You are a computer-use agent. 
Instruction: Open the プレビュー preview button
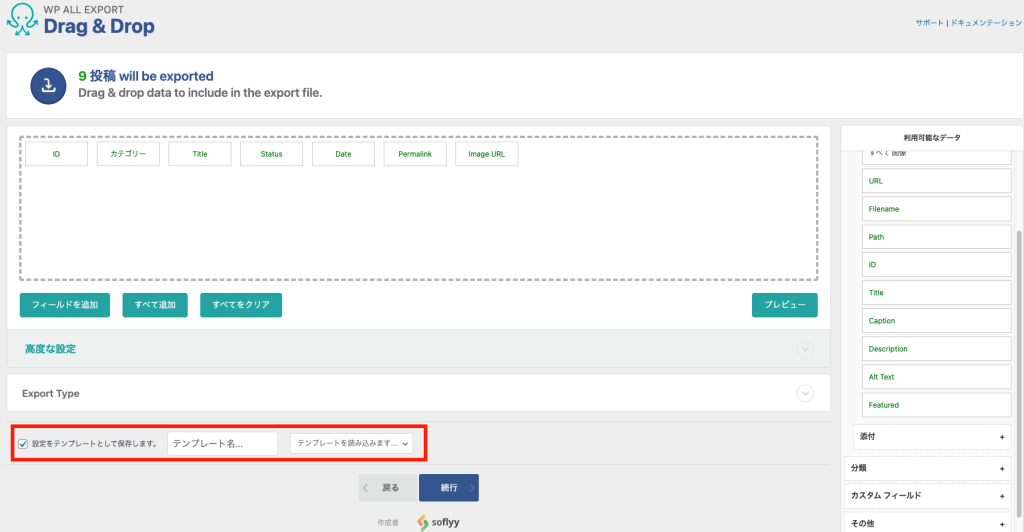[x=784, y=305]
